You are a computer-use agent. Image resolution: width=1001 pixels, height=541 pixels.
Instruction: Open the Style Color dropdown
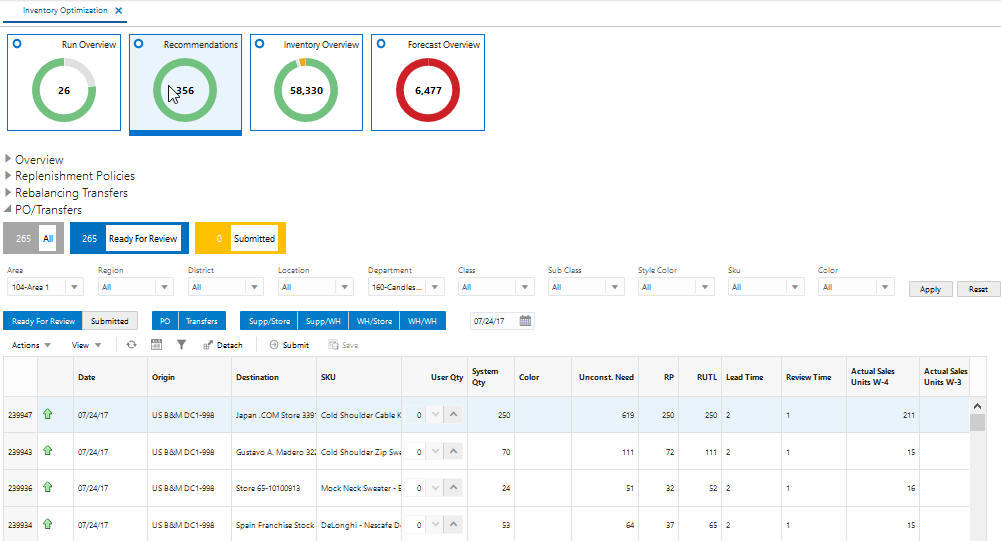click(704, 287)
